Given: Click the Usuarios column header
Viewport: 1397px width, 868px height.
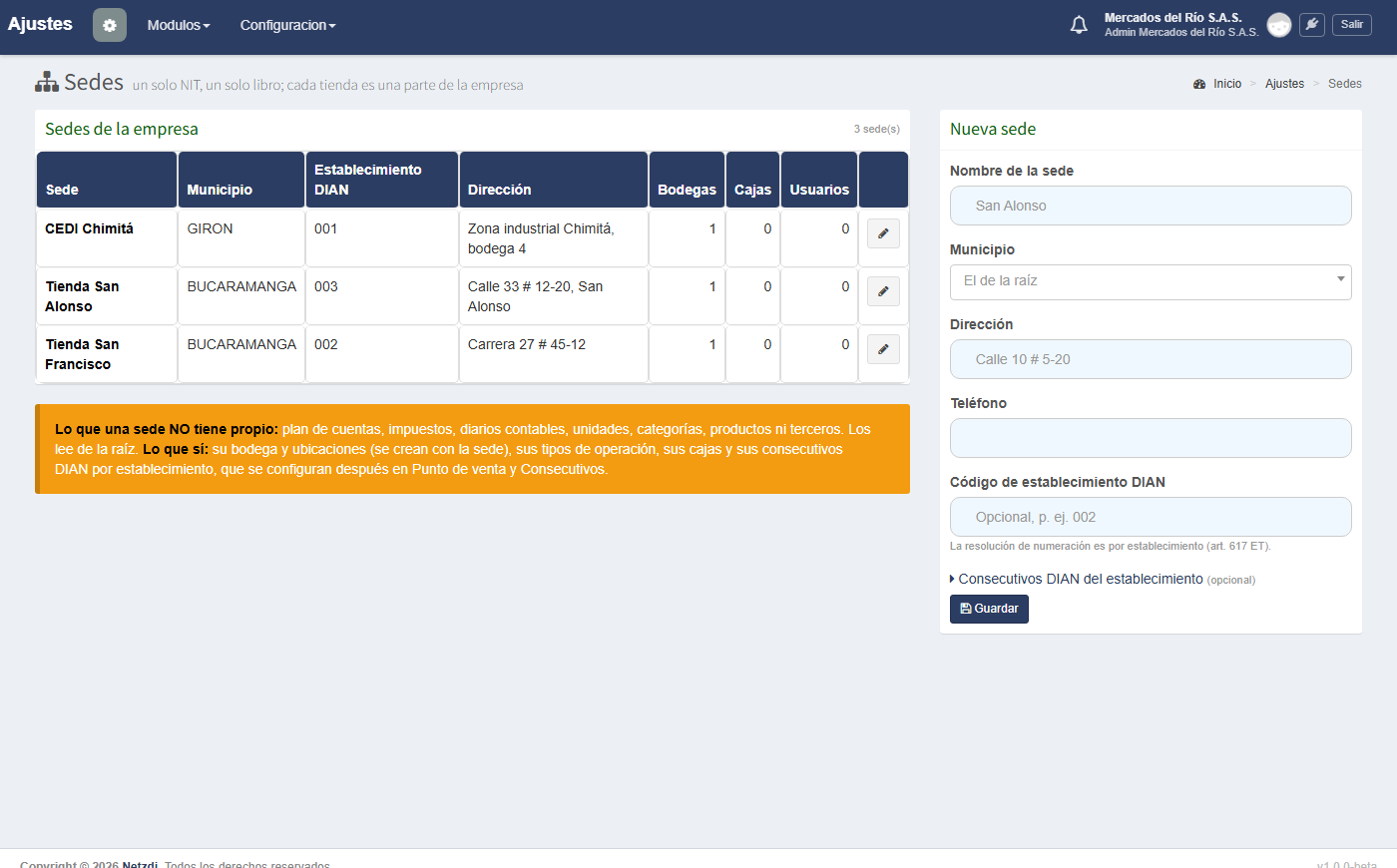Looking at the screenshot, I should click(x=819, y=180).
